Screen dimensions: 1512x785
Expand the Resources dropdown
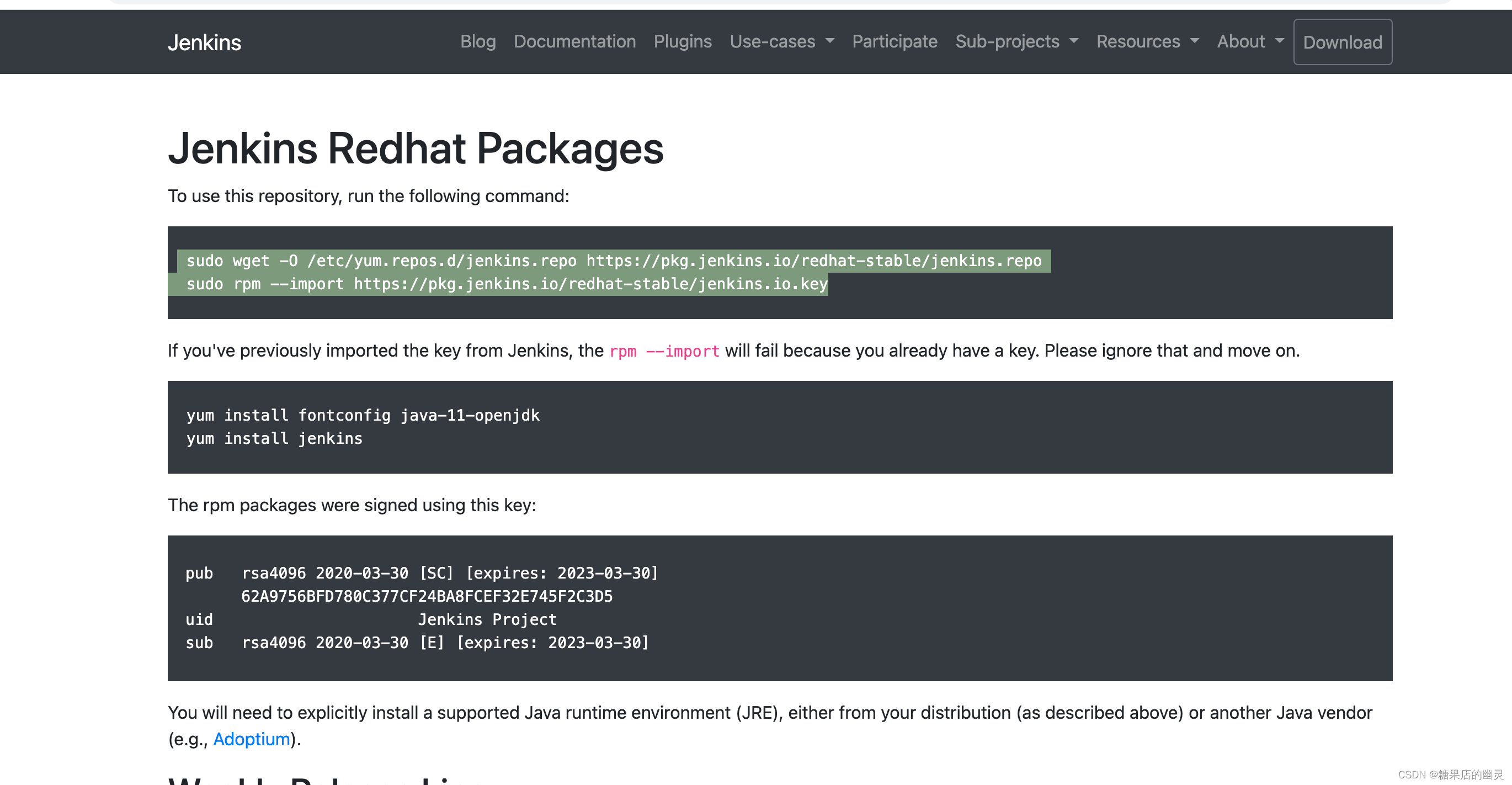point(1147,41)
